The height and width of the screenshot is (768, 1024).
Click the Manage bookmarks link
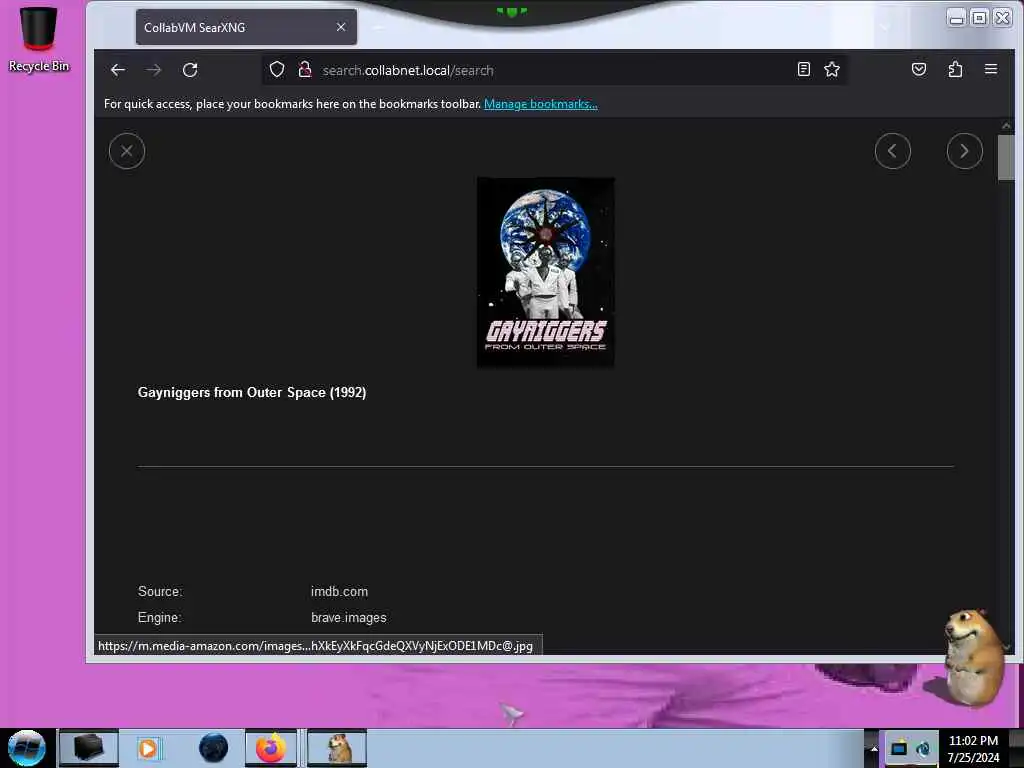point(540,104)
